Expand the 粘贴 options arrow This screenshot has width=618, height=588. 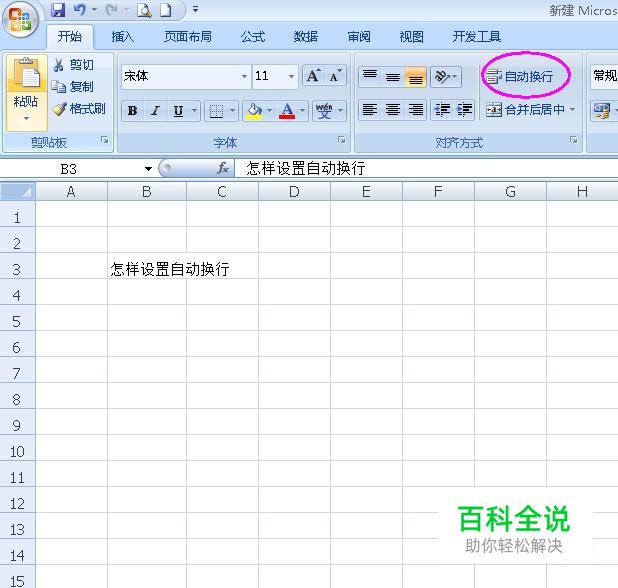click(x=26, y=119)
